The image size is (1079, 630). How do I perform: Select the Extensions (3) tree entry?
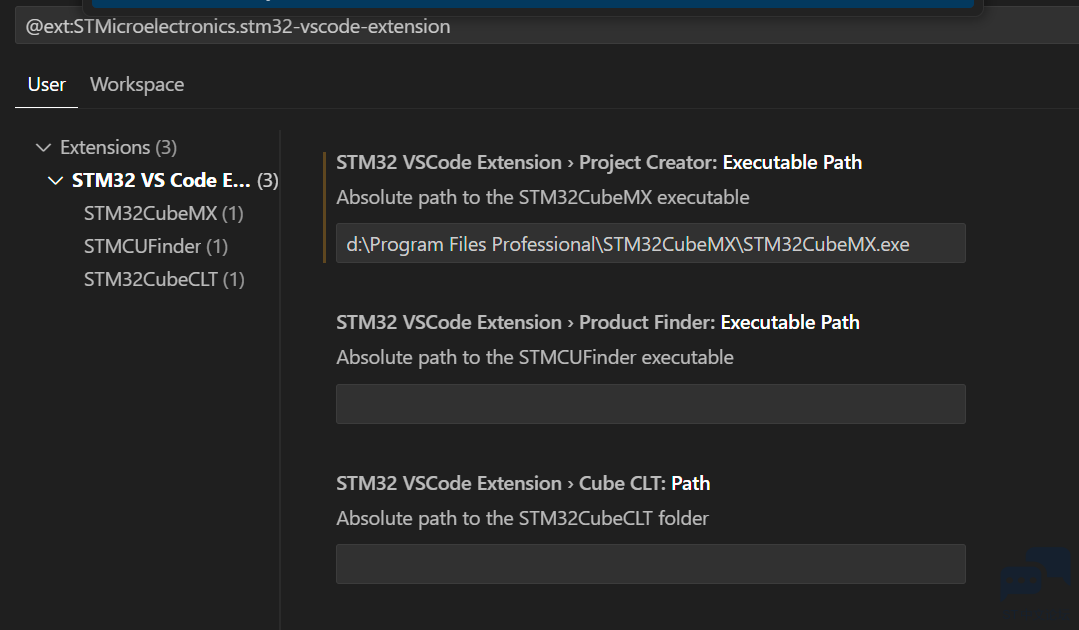point(118,147)
